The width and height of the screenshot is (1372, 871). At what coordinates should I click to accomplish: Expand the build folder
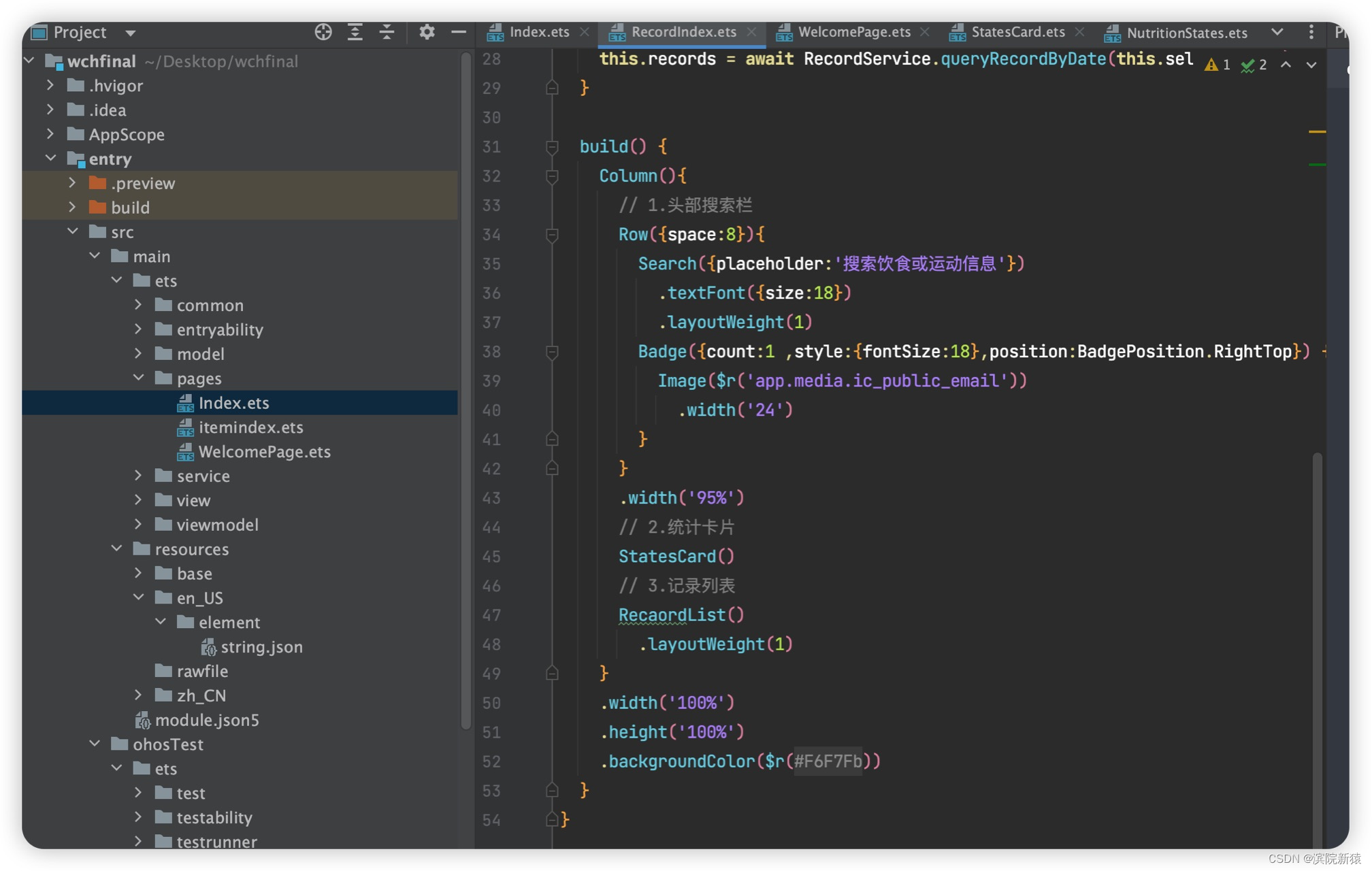point(72,207)
